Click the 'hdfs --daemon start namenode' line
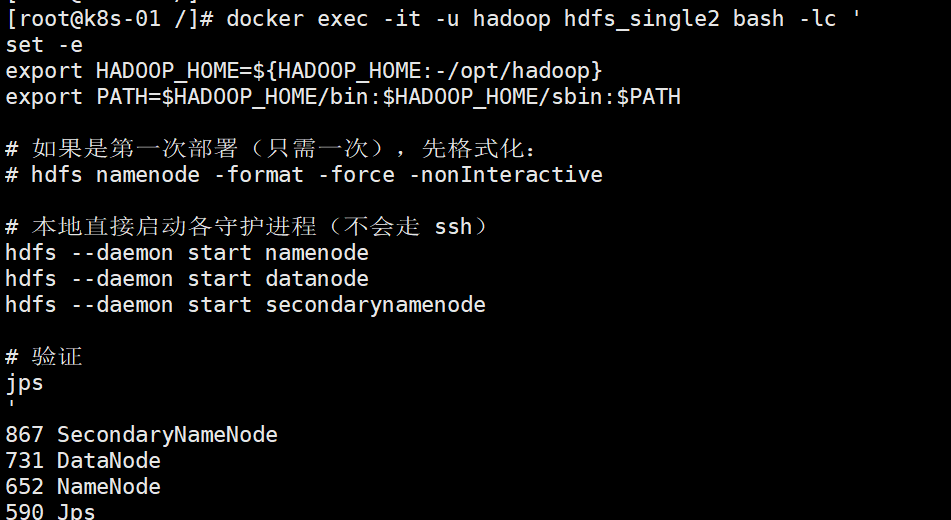The width and height of the screenshot is (951, 520). (187, 253)
